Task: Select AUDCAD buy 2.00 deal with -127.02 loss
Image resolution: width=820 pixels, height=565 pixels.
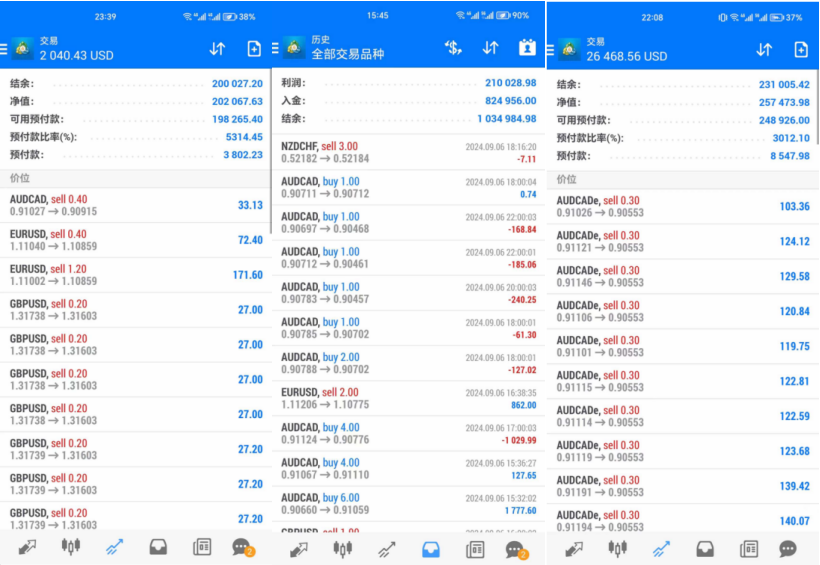Action: 408,363
